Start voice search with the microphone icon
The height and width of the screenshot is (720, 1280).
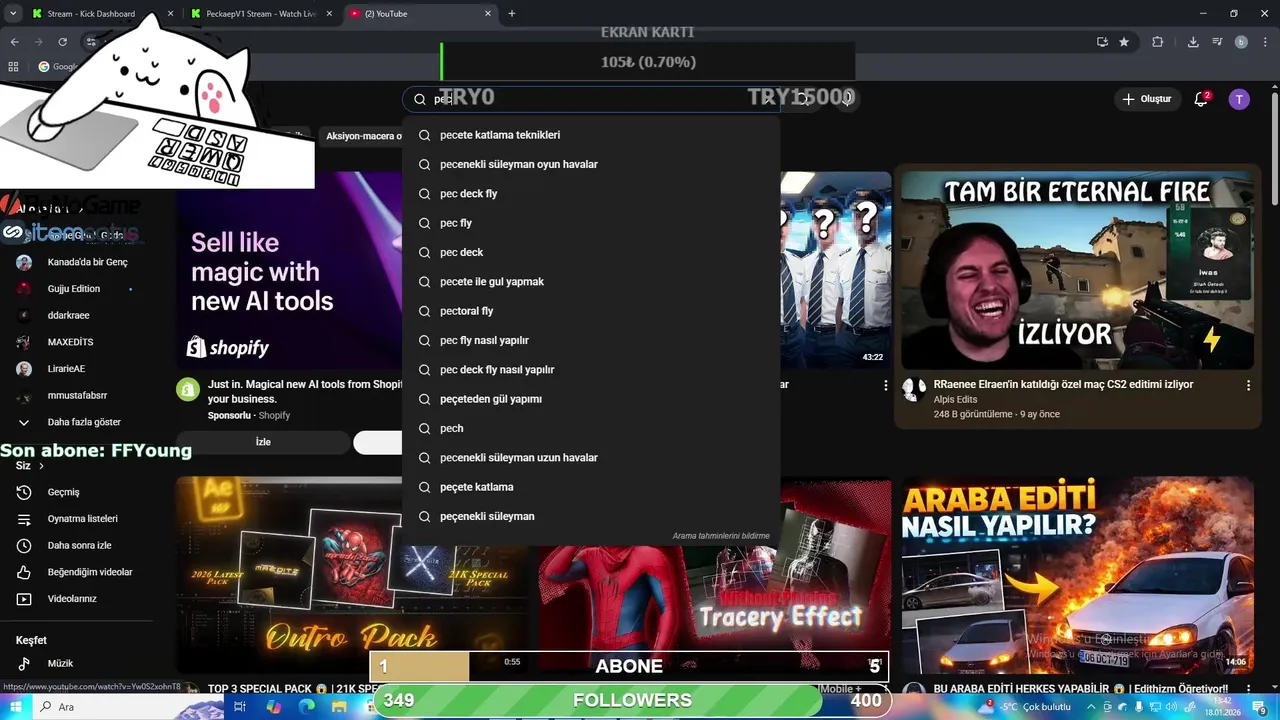(x=847, y=98)
